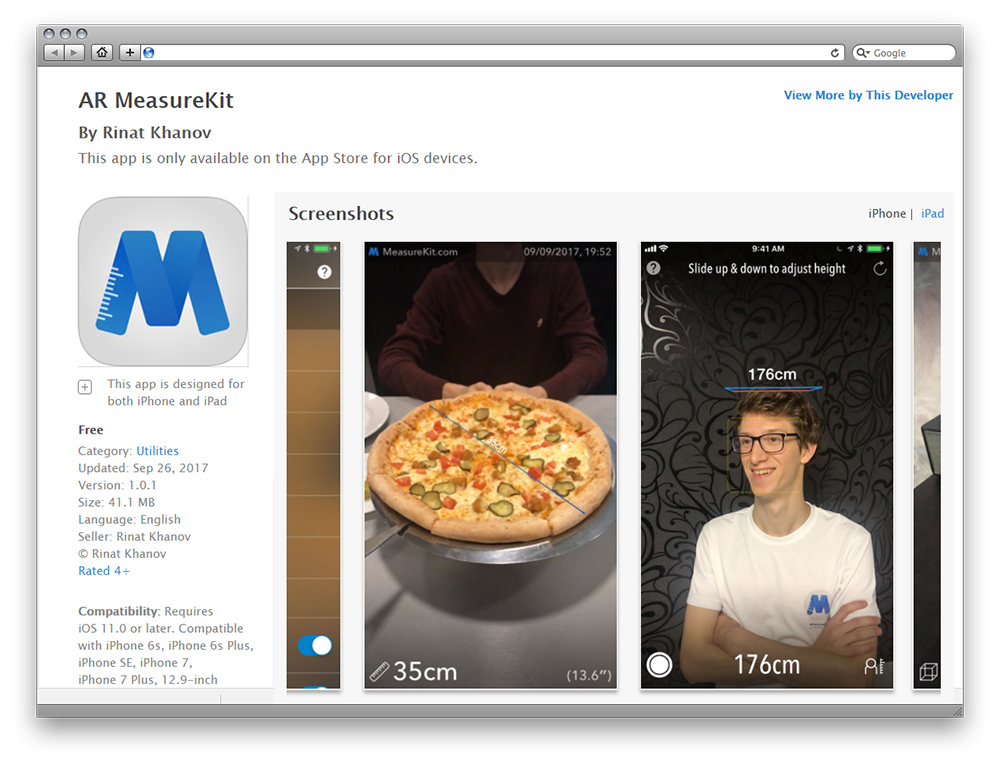Switch to iPad screenshots tab
Image resolution: width=1000 pixels, height=766 pixels.
click(932, 213)
